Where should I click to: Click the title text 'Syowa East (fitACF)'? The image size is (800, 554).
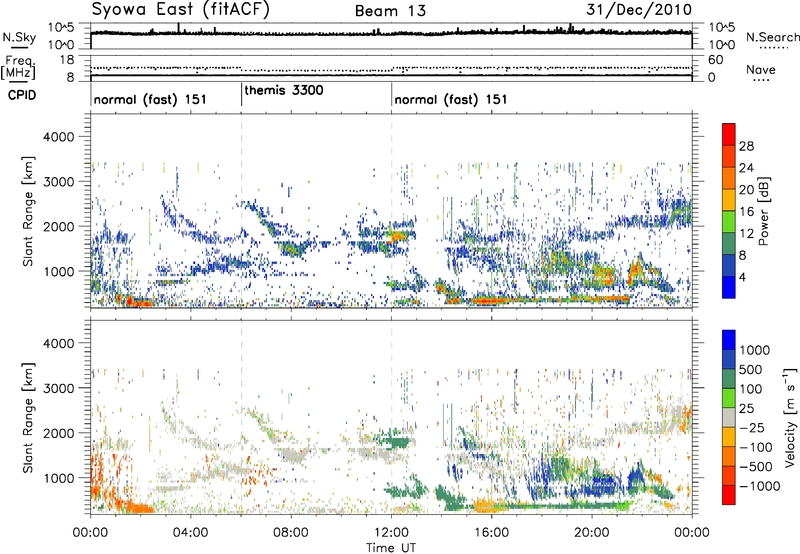point(181,10)
